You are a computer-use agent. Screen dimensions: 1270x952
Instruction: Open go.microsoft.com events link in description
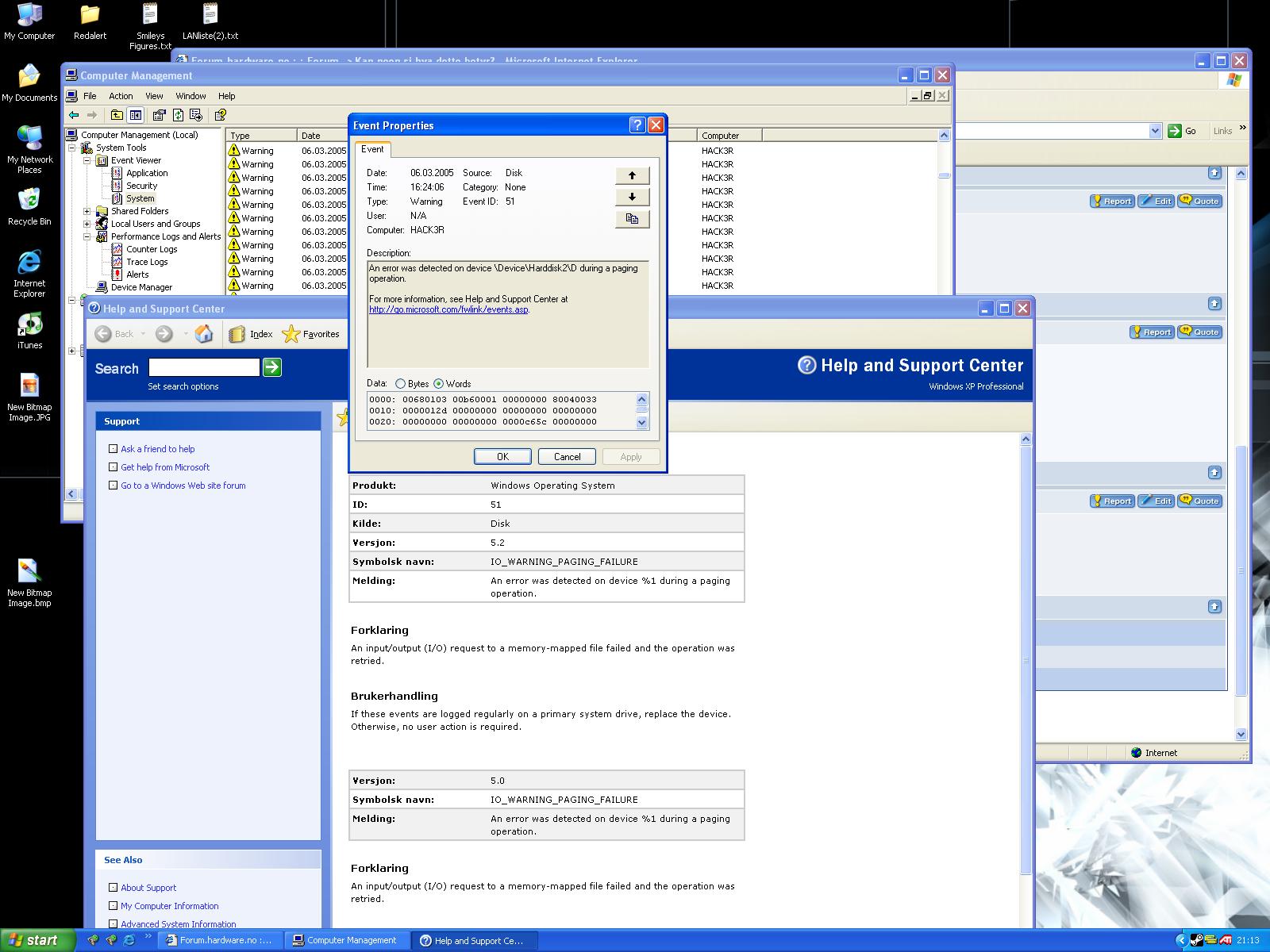tap(448, 309)
